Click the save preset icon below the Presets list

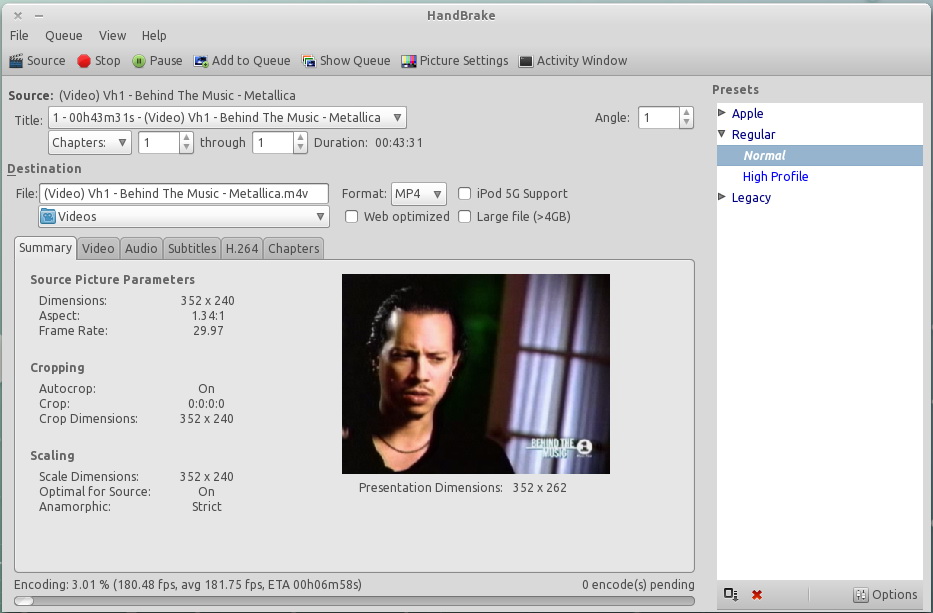[730, 595]
